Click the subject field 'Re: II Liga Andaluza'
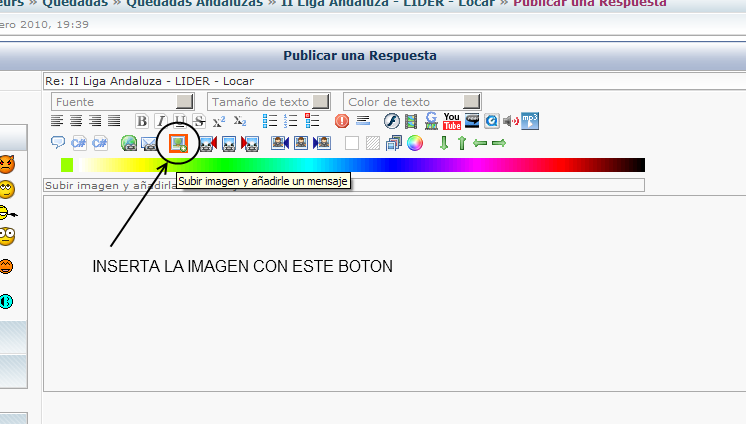Viewport: 746px width, 424px height. (395, 81)
